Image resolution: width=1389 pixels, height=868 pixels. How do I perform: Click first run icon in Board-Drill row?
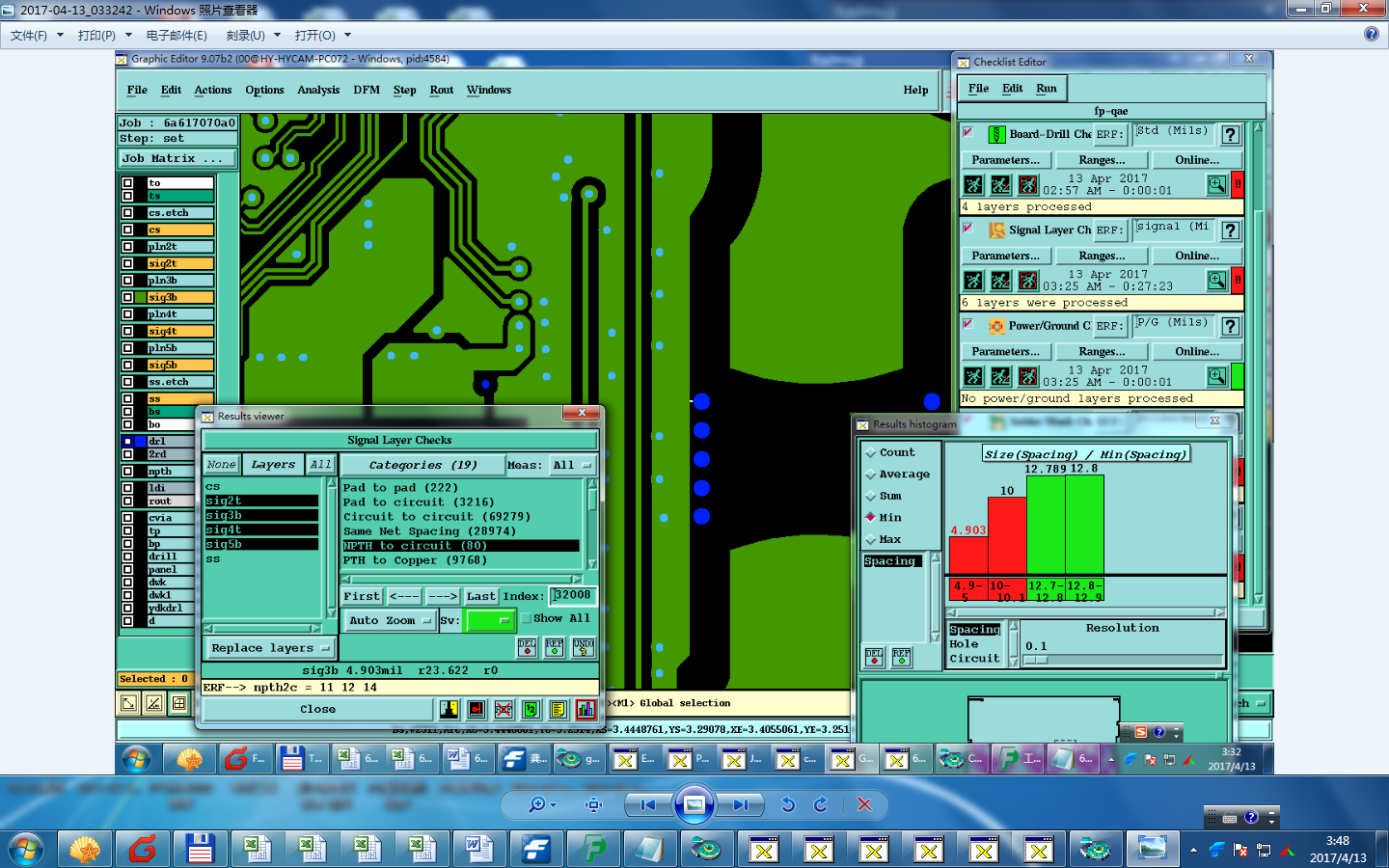(x=973, y=184)
